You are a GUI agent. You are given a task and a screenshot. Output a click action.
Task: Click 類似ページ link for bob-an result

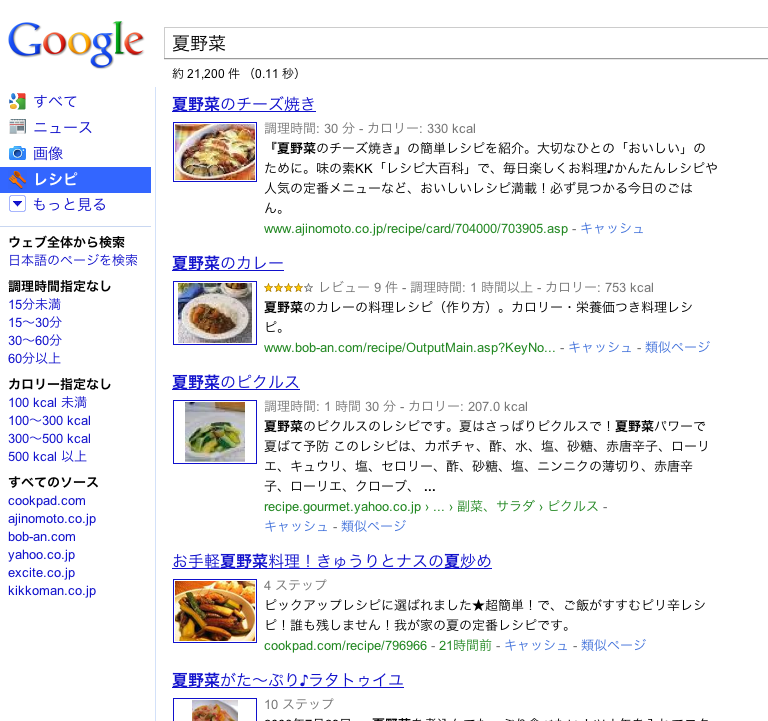coord(677,347)
